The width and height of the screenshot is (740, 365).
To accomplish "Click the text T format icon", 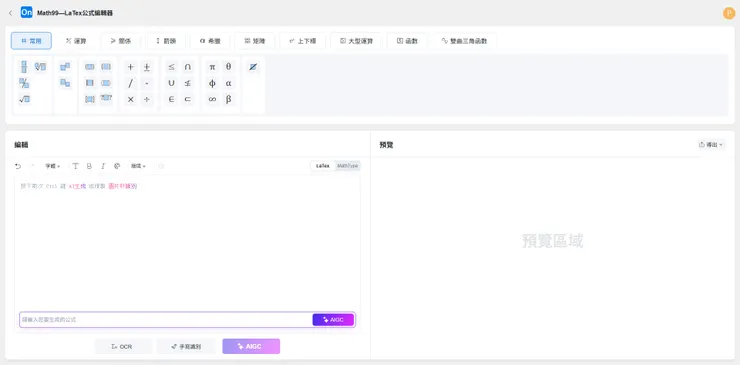I will click(76, 166).
